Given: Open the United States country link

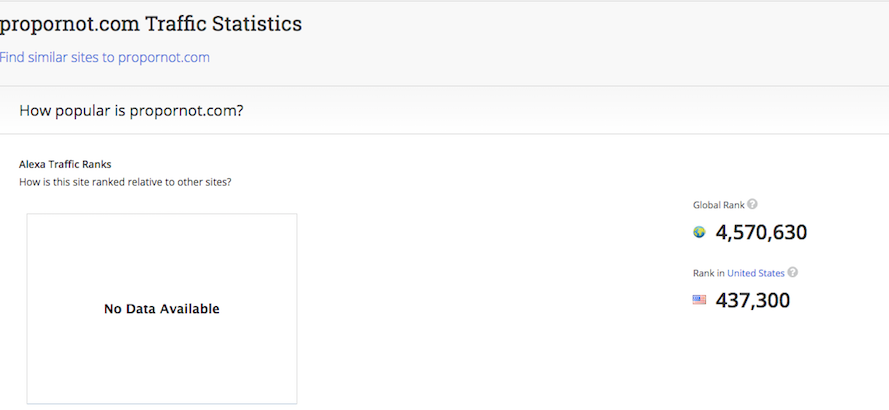Looking at the screenshot, I should click(x=756, y=273).
